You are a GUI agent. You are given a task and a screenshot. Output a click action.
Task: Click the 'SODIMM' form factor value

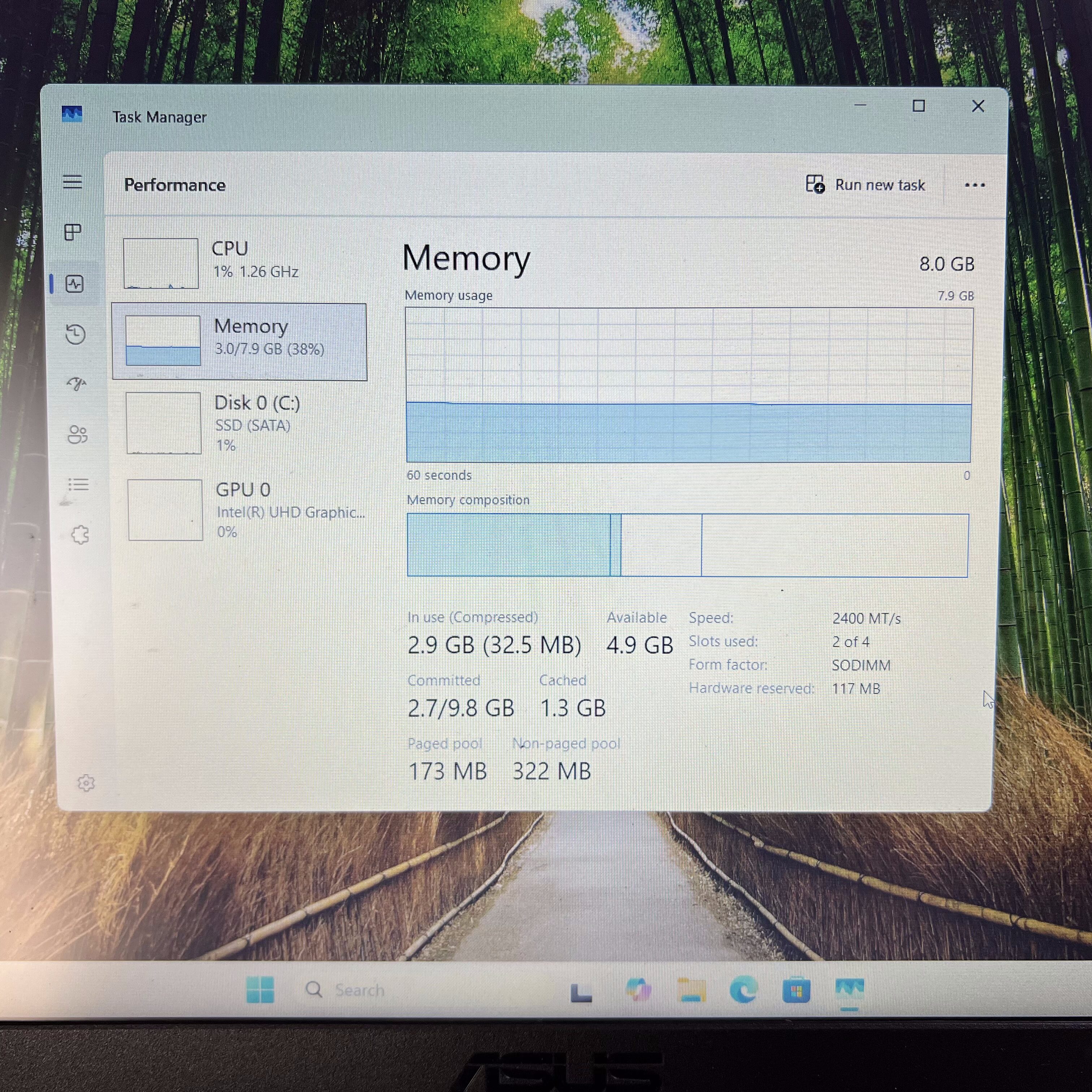click(861, 665)
